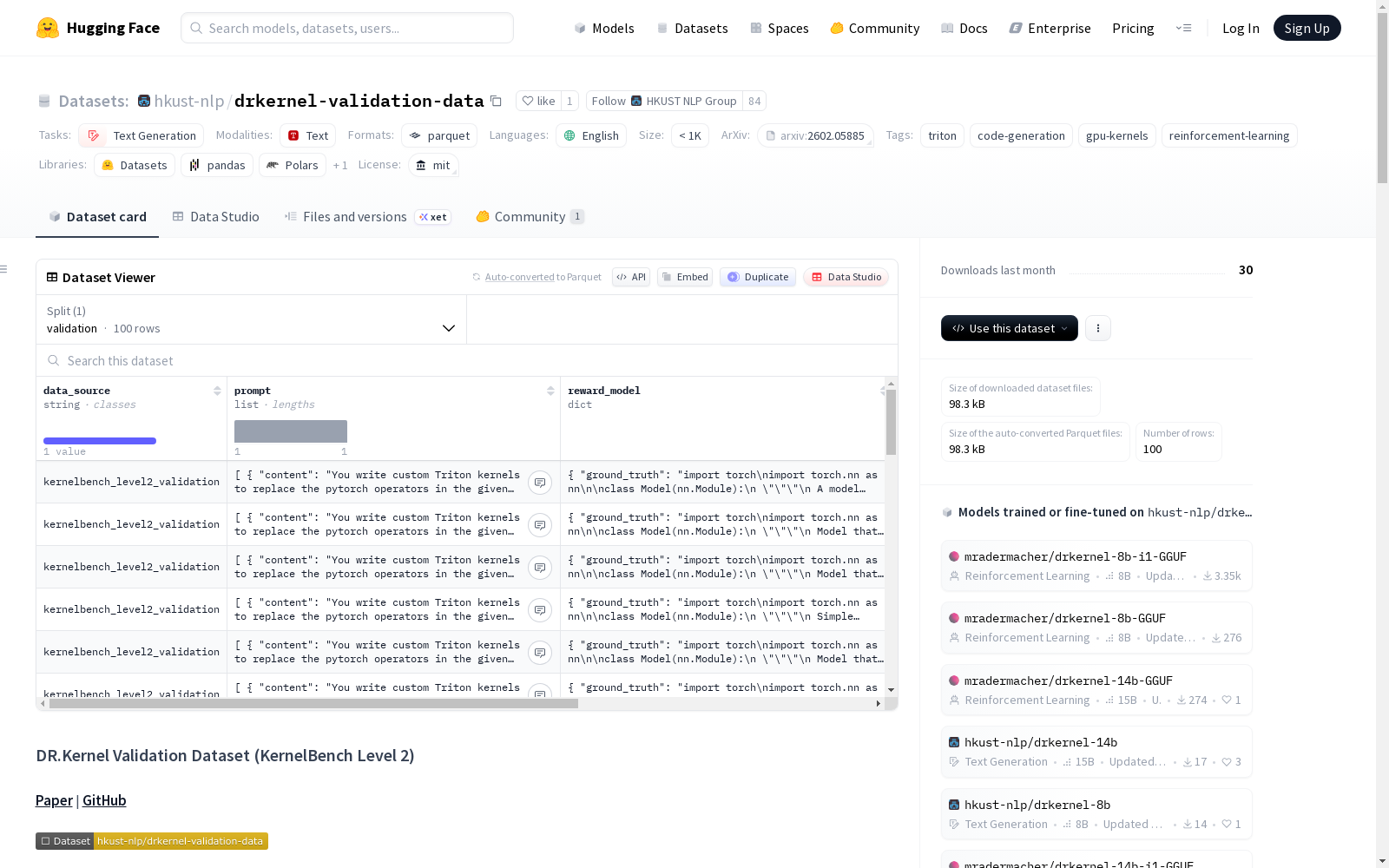Viewport: 1389px width, 868px height.
Task: Click the table vertical scrollbar thumb
Action: 891,422
